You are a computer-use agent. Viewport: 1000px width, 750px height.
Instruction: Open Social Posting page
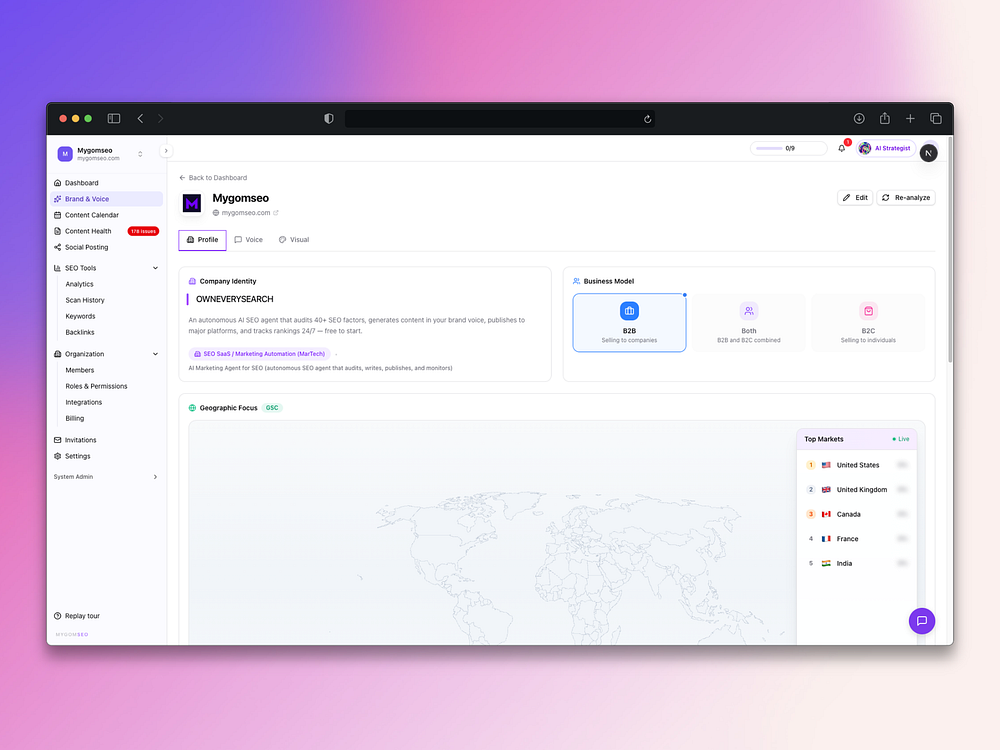point(107,247)
